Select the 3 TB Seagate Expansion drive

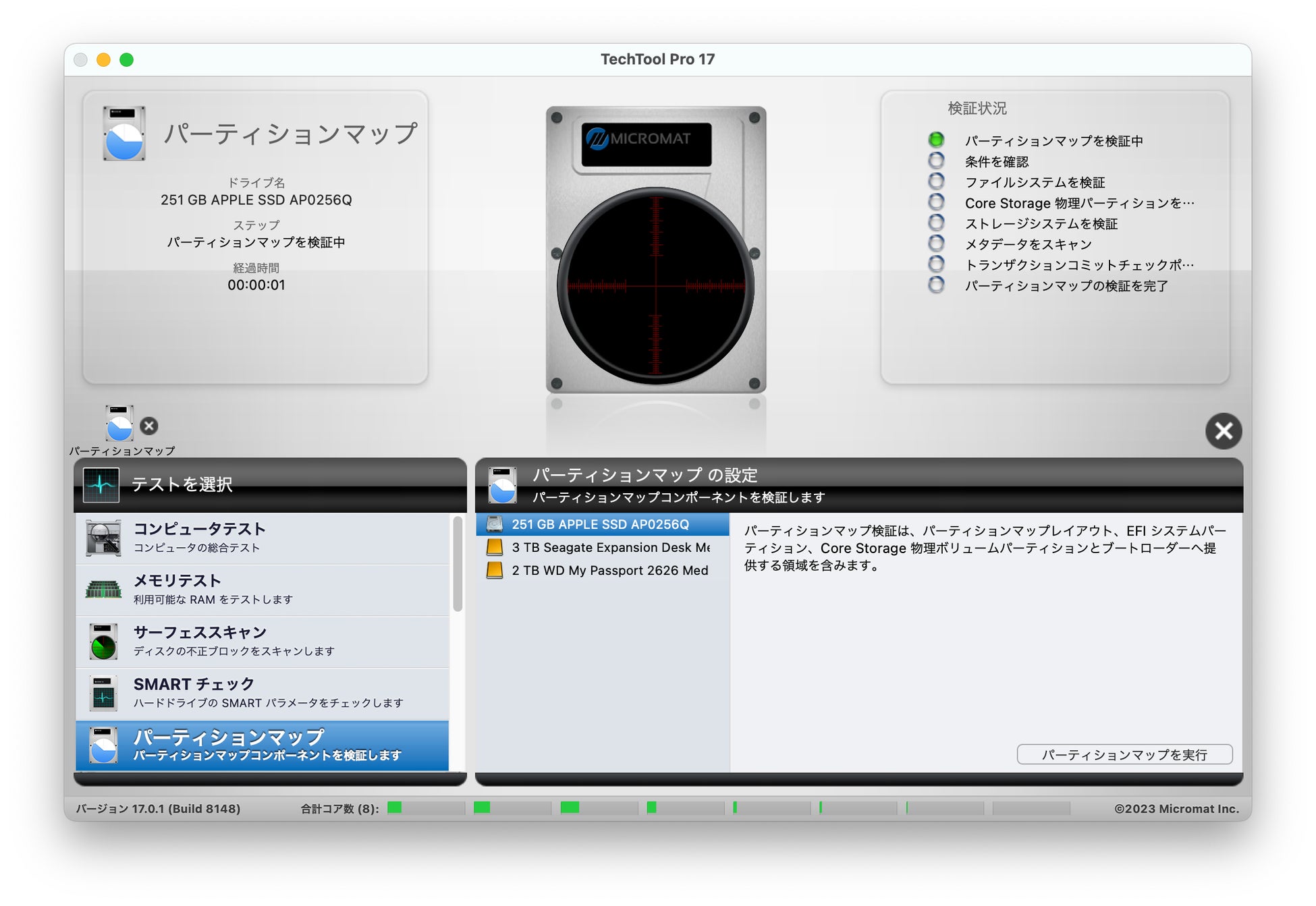pyautogui.click(x=609, y=547)
